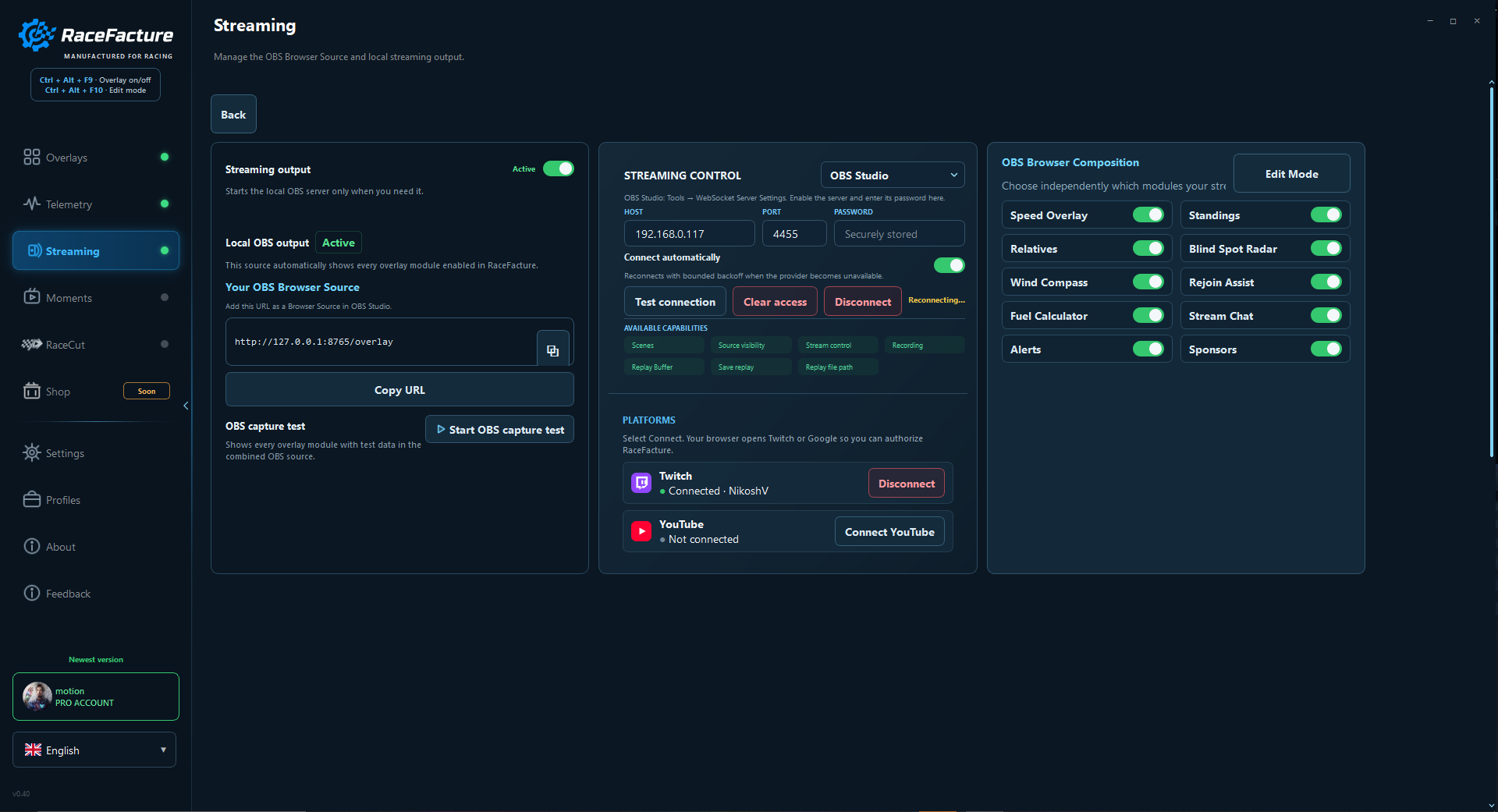Viewport: 1498px width, 812px height.
Task: Copy overlay URL with the clipboard icon
Action: coord(552,350)
